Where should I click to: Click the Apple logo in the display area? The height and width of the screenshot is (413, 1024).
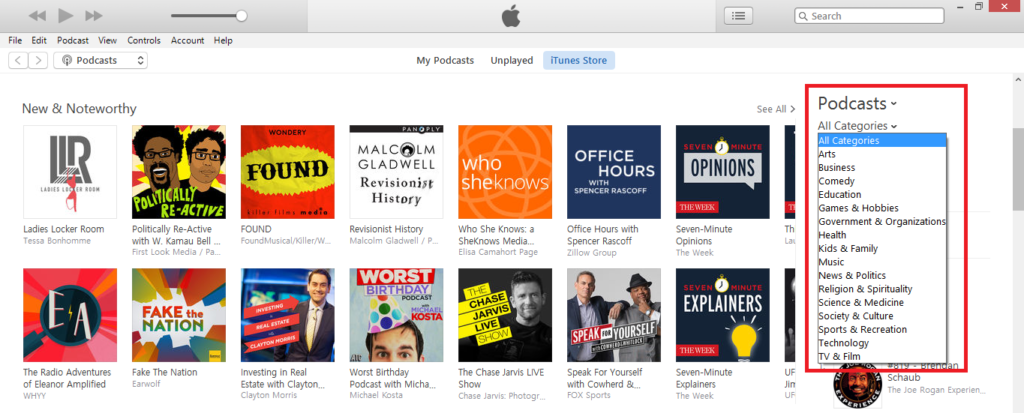[x=511, y=16]
